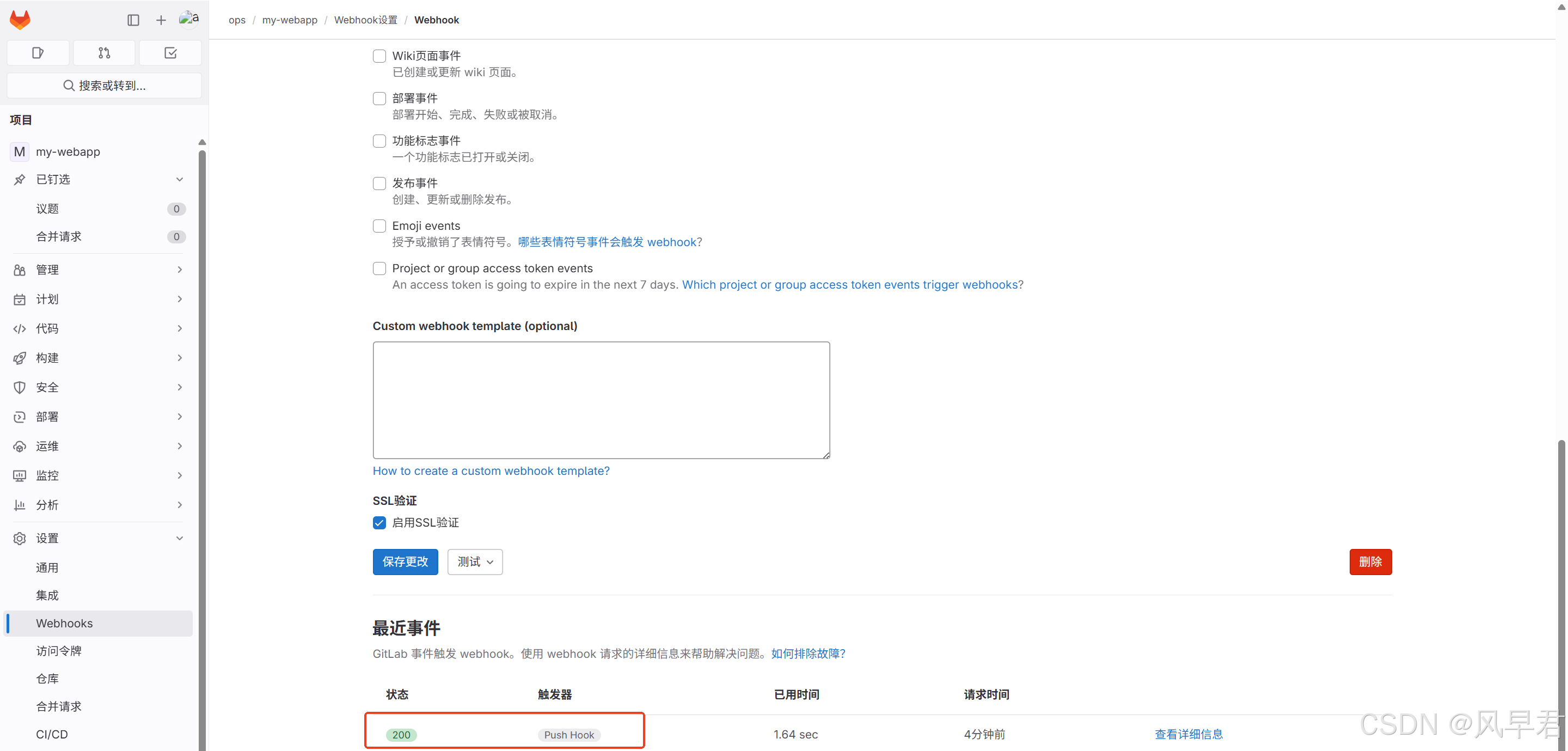The image size is (1568, 751).
Task: Select 访问令牌 in settings submenu
Action: 58,650
